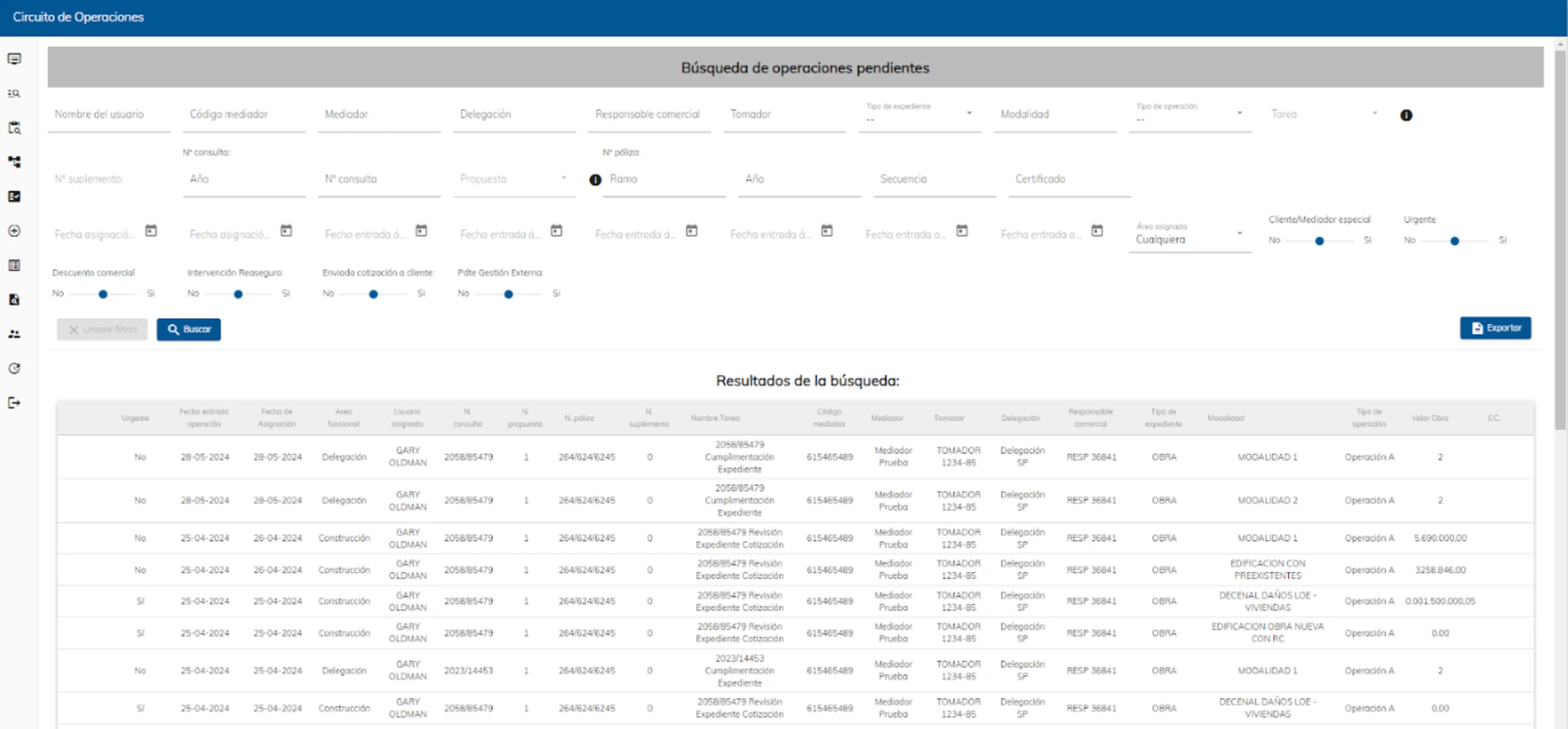Click the info badge next to Tarea
The width and height of the screenshot is (1568, 729).
click(x=1407, y=115)
